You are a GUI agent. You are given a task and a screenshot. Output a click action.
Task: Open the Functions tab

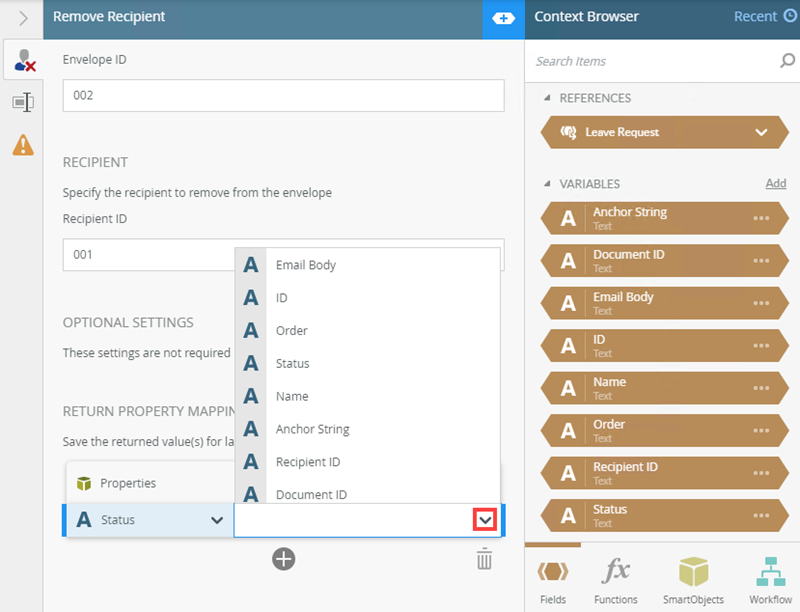[x=615, y=580]
